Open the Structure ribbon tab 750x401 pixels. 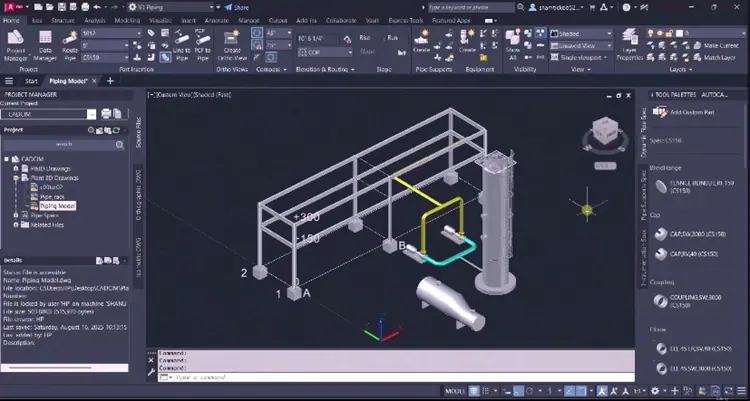(63, 21)
